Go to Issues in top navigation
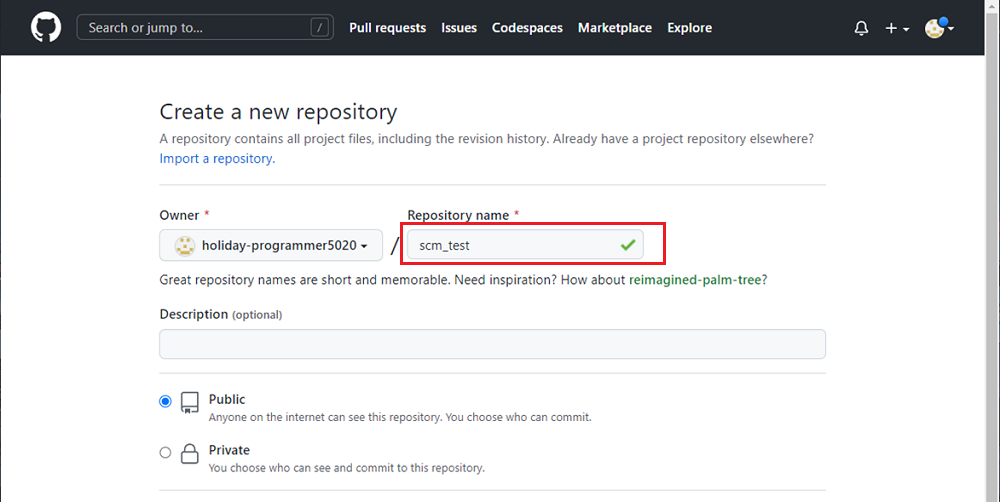This screenshot has width=1000, height=502. pyautogui.click(x=459, y=28)
